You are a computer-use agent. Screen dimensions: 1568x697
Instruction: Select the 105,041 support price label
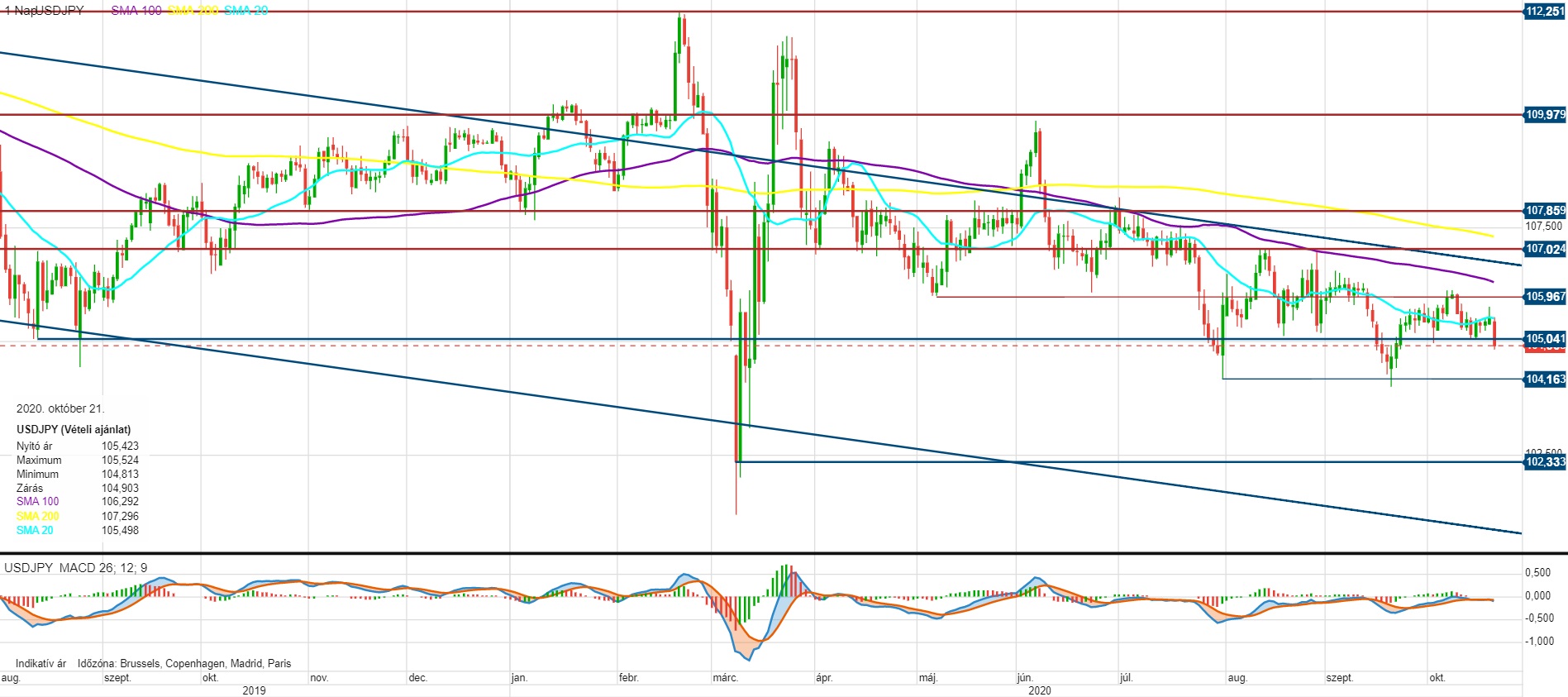coord(1544,338)
